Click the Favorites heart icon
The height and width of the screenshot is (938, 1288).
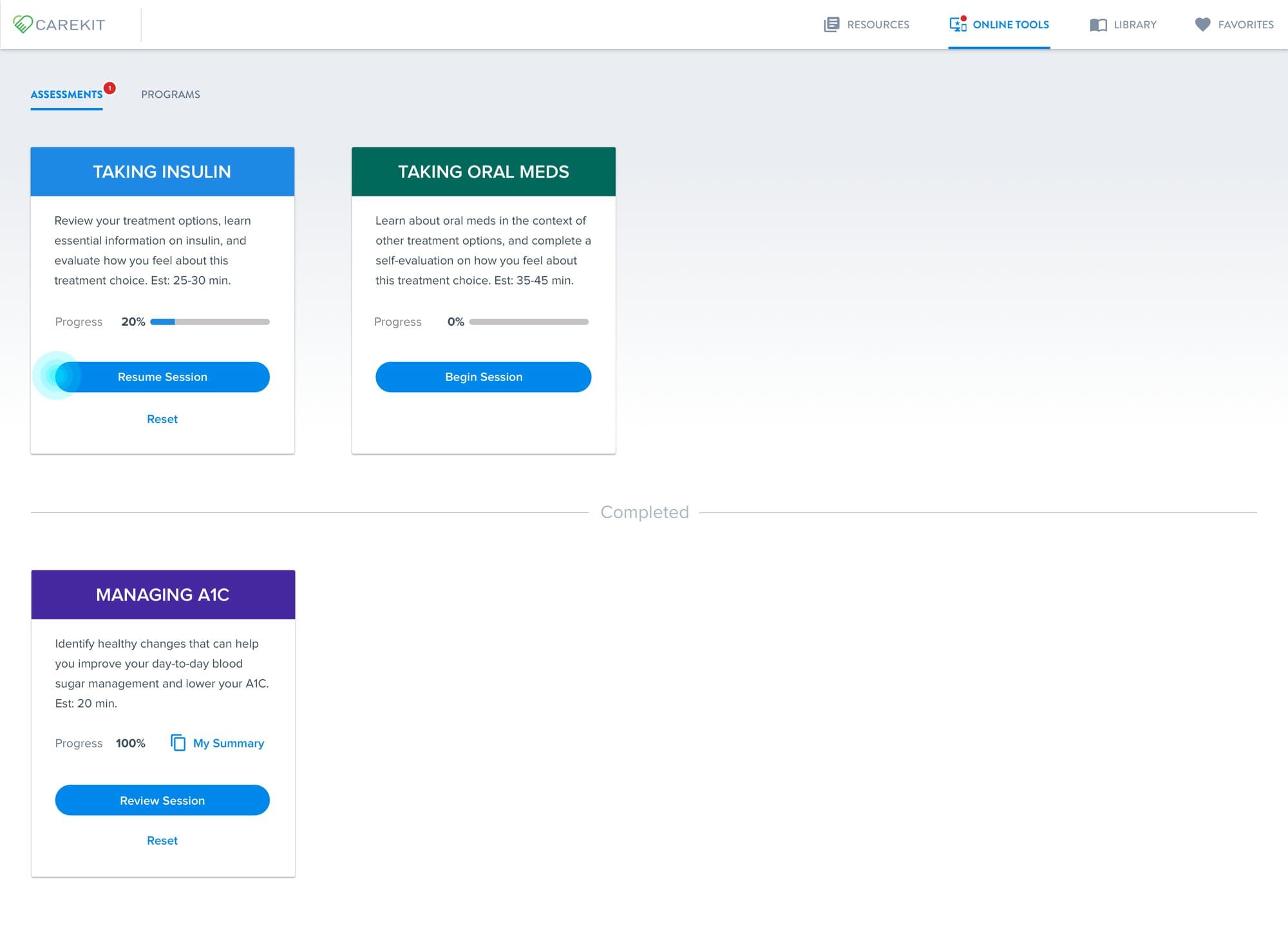click(x=1202, y=24)
